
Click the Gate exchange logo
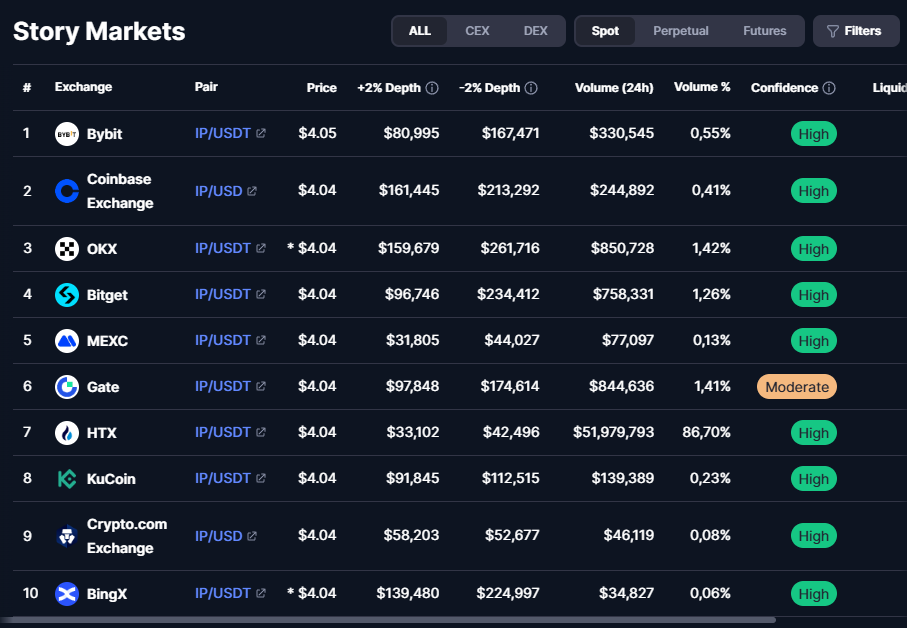67,387
